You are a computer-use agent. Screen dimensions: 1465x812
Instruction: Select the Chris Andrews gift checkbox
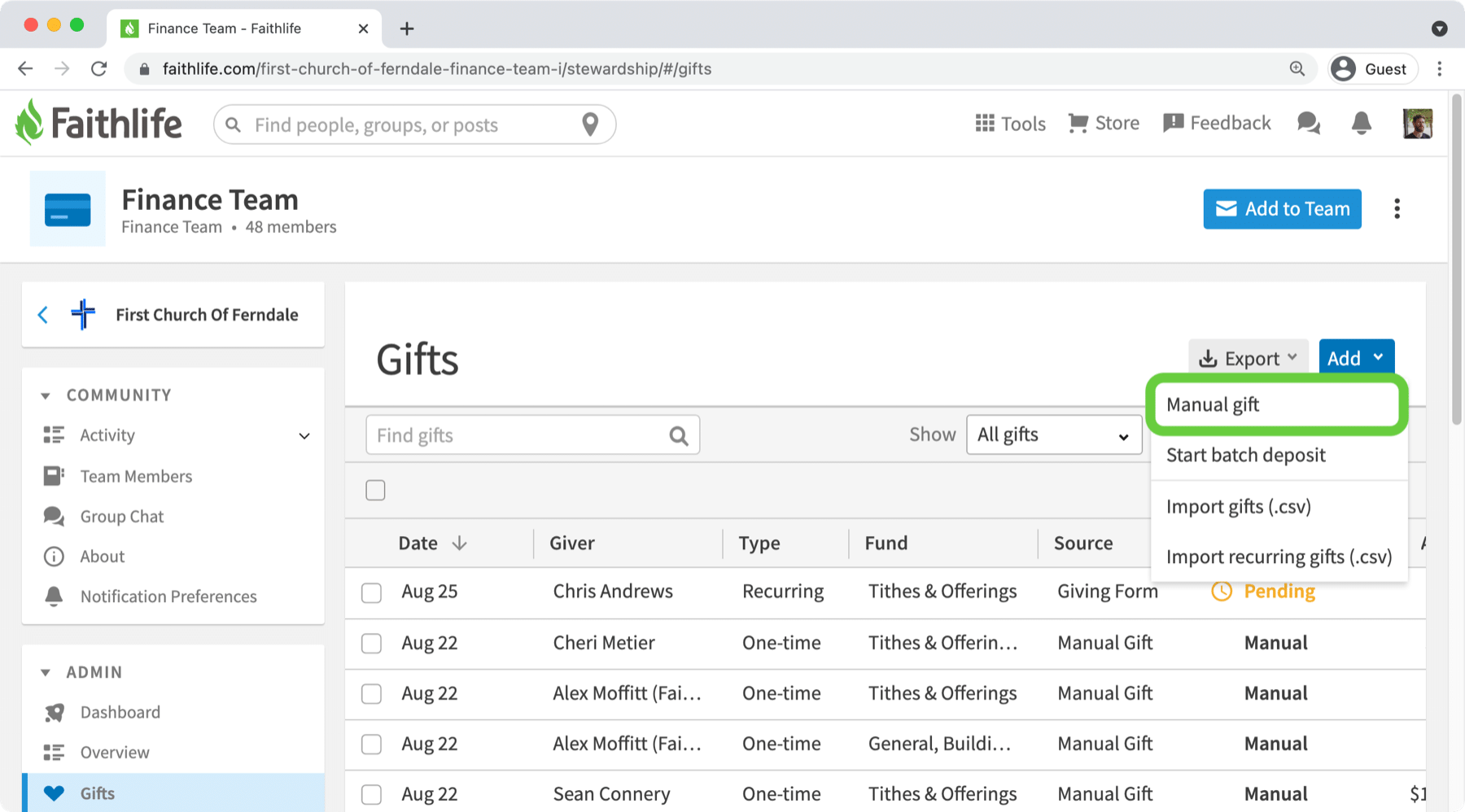coord(372,592)
